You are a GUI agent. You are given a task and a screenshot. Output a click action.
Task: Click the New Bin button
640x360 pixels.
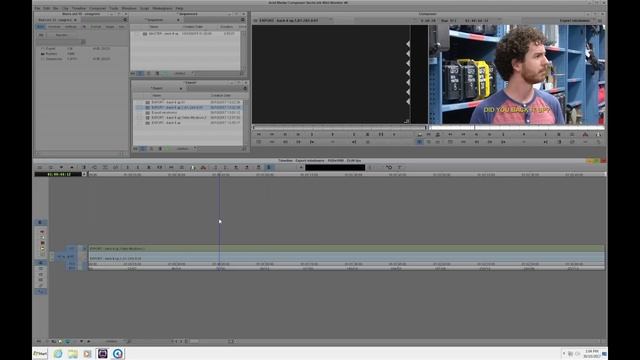point(62,35)
